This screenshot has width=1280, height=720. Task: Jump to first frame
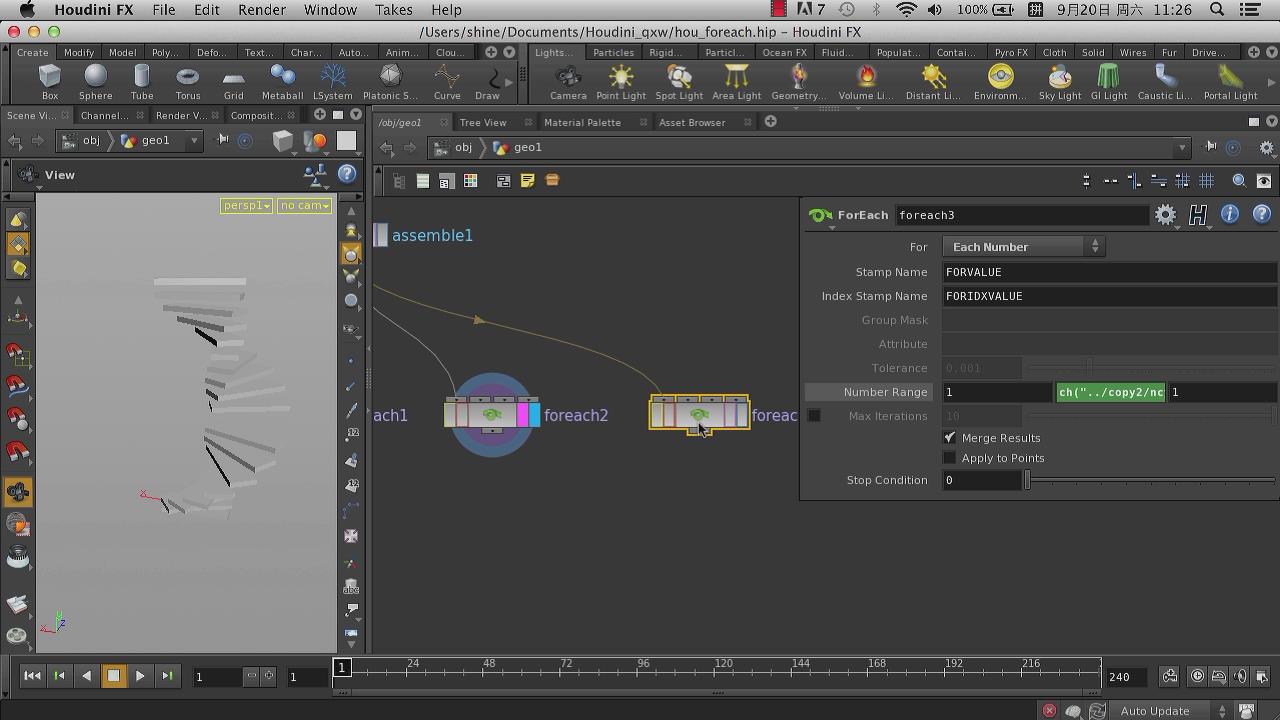32,676
